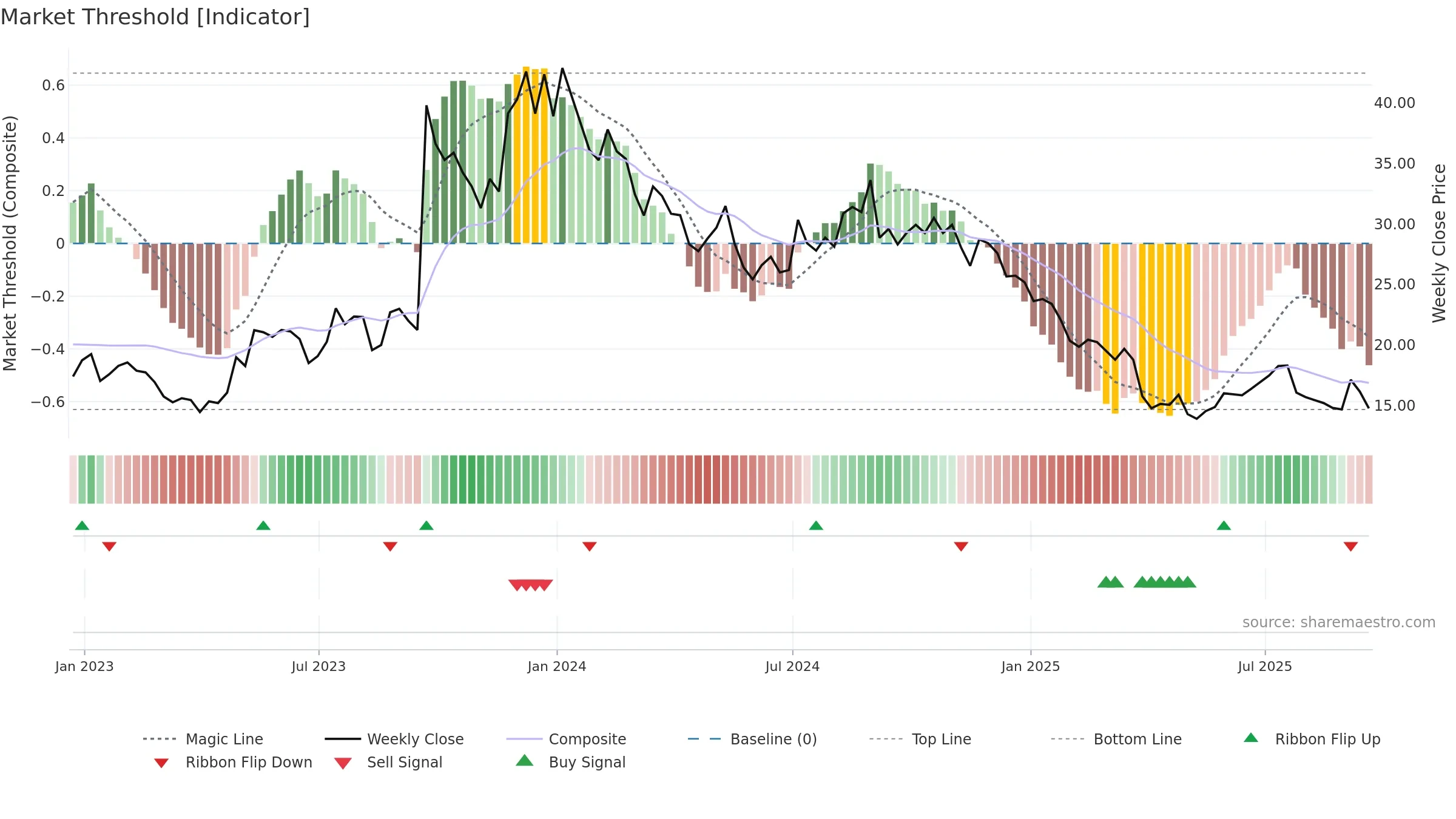Click the Market Threshold (Composite) axis title
This screenshot has height=819, width=1456.
click(10, 243)
